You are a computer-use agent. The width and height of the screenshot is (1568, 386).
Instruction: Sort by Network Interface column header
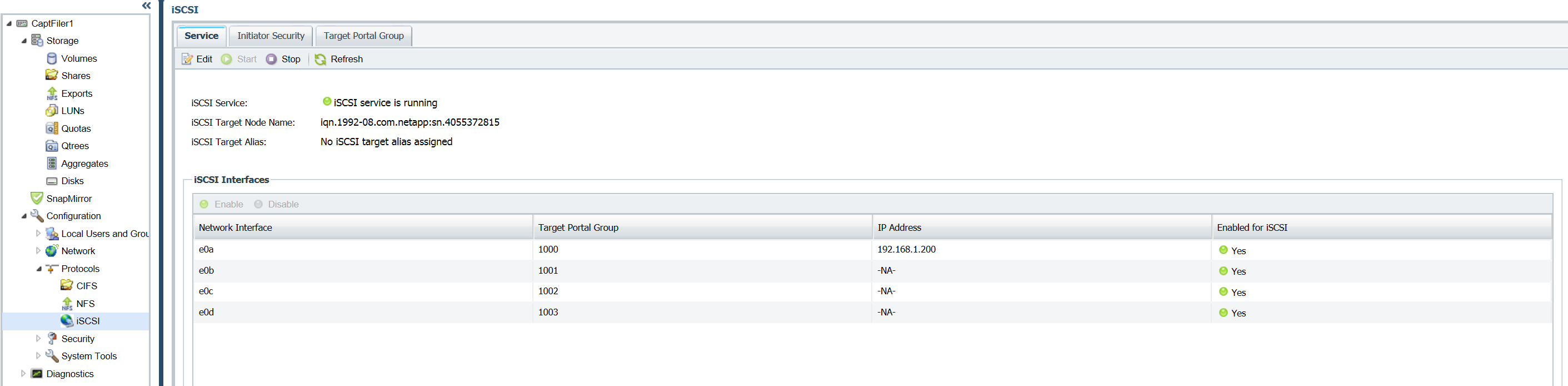363,227
